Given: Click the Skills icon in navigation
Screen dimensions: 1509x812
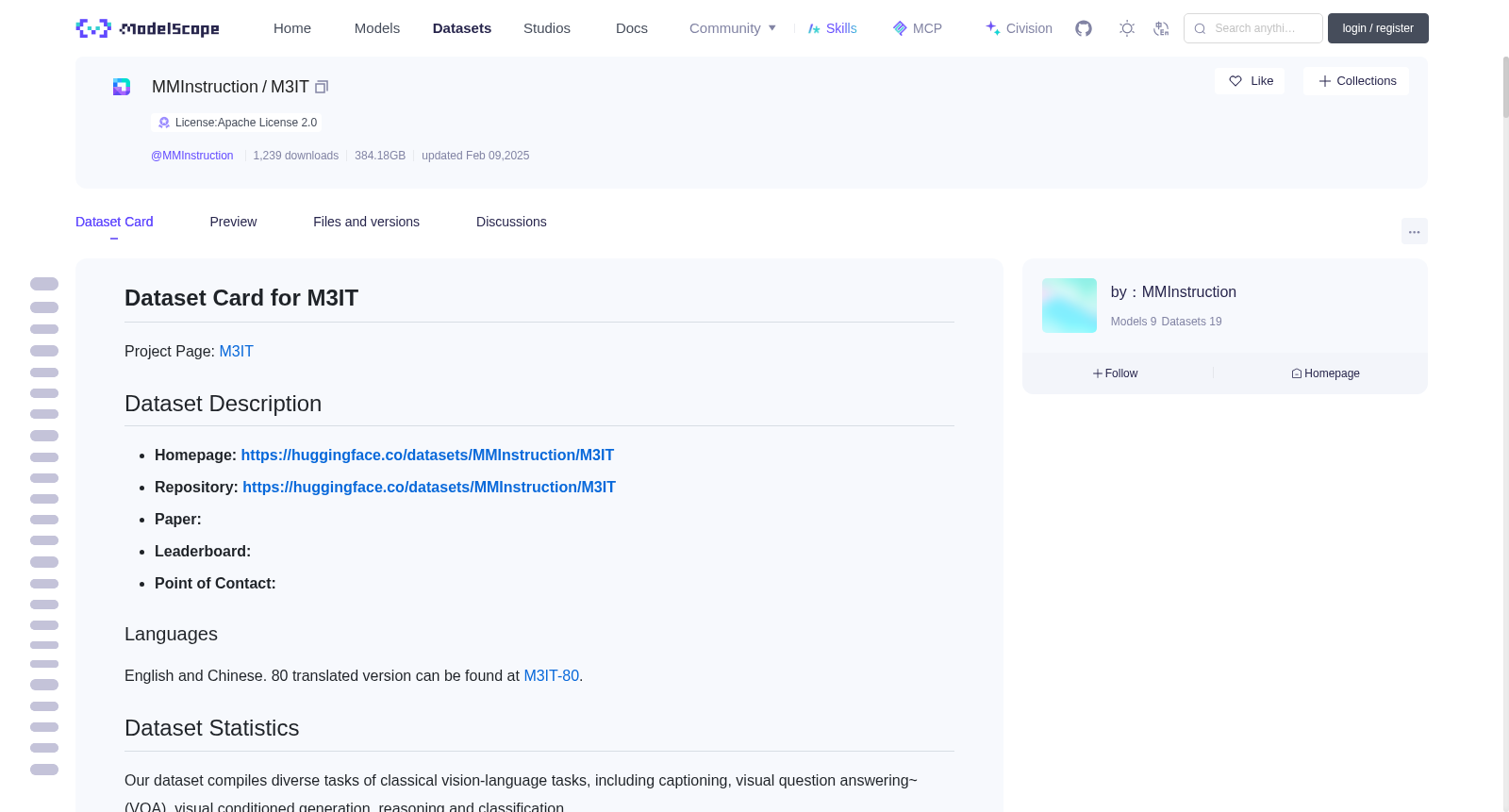Looking at the screenshot, I should pos(814,28).
